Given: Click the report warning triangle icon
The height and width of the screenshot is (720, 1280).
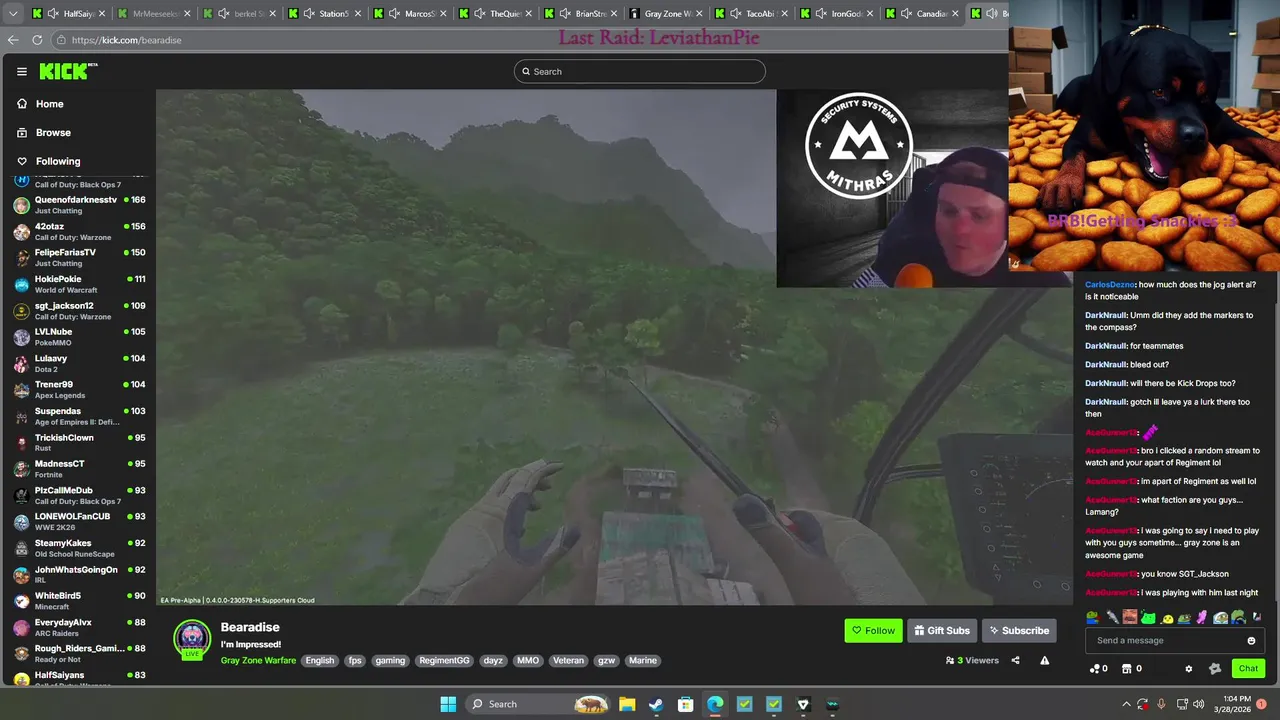Looking at the screenshot, I should (1044, 661).
